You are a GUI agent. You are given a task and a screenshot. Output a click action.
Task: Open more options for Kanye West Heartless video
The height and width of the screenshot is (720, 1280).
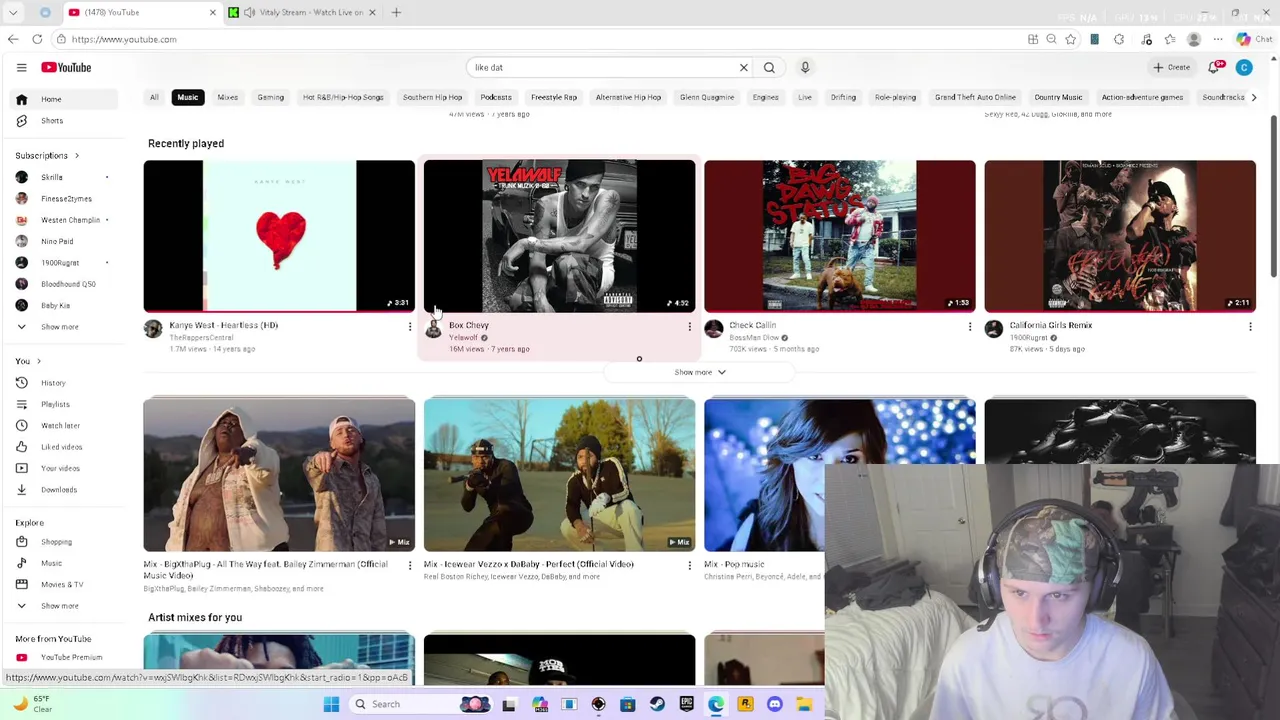point(409,326)
